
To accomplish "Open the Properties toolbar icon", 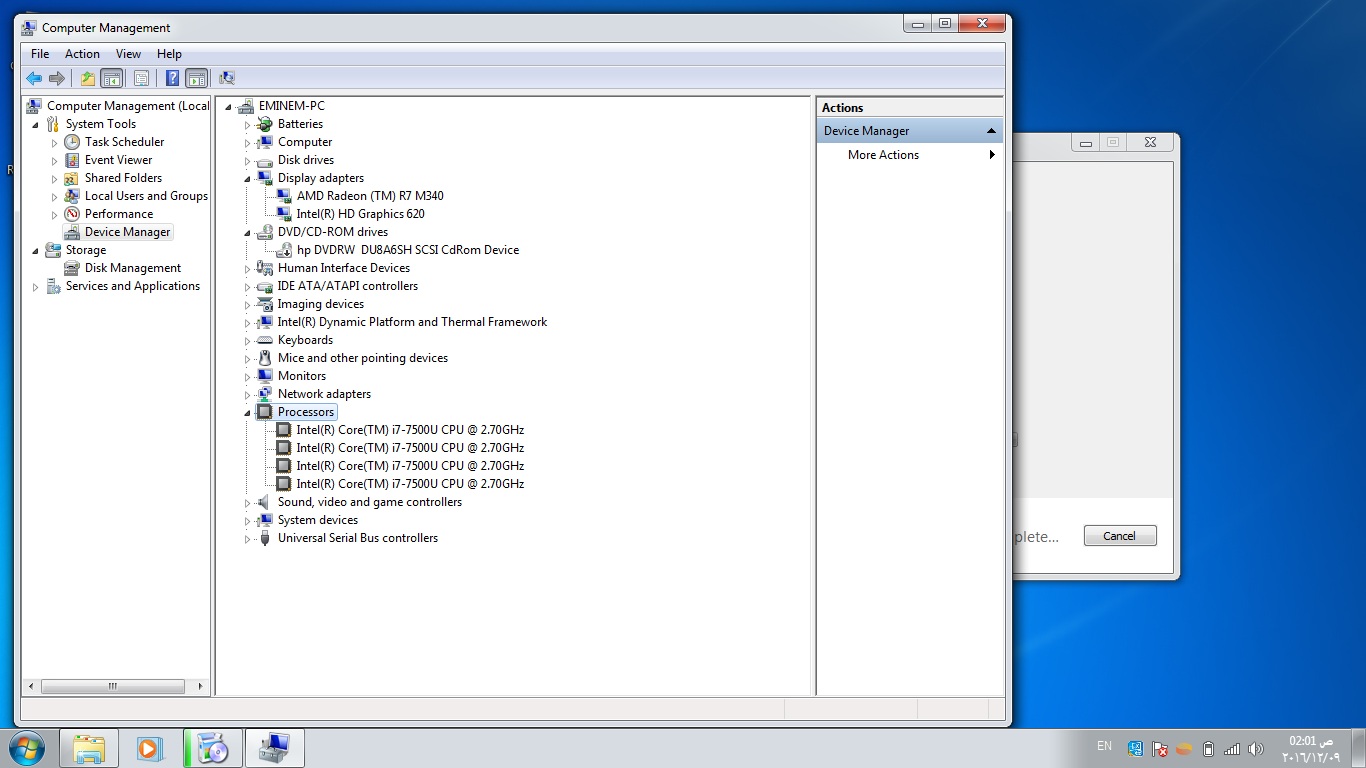I will coord(141,78).
